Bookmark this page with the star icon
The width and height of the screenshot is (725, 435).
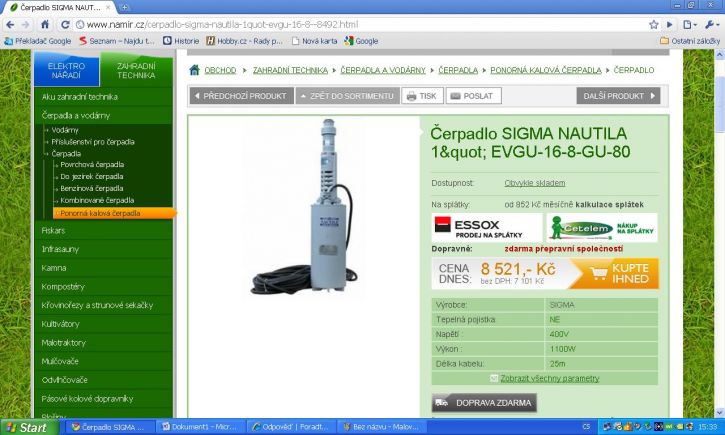[x=654, y=25]
